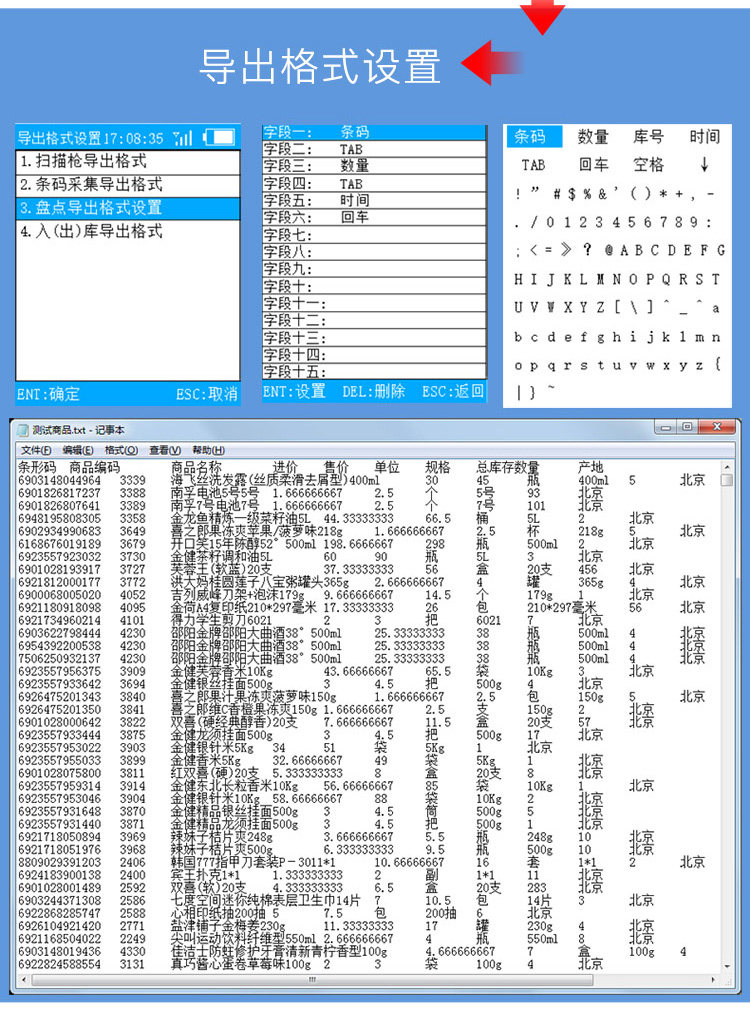Click the vertical scrollbar up arrow
Screen dimensions: 750x1023
tap(727, 468)
